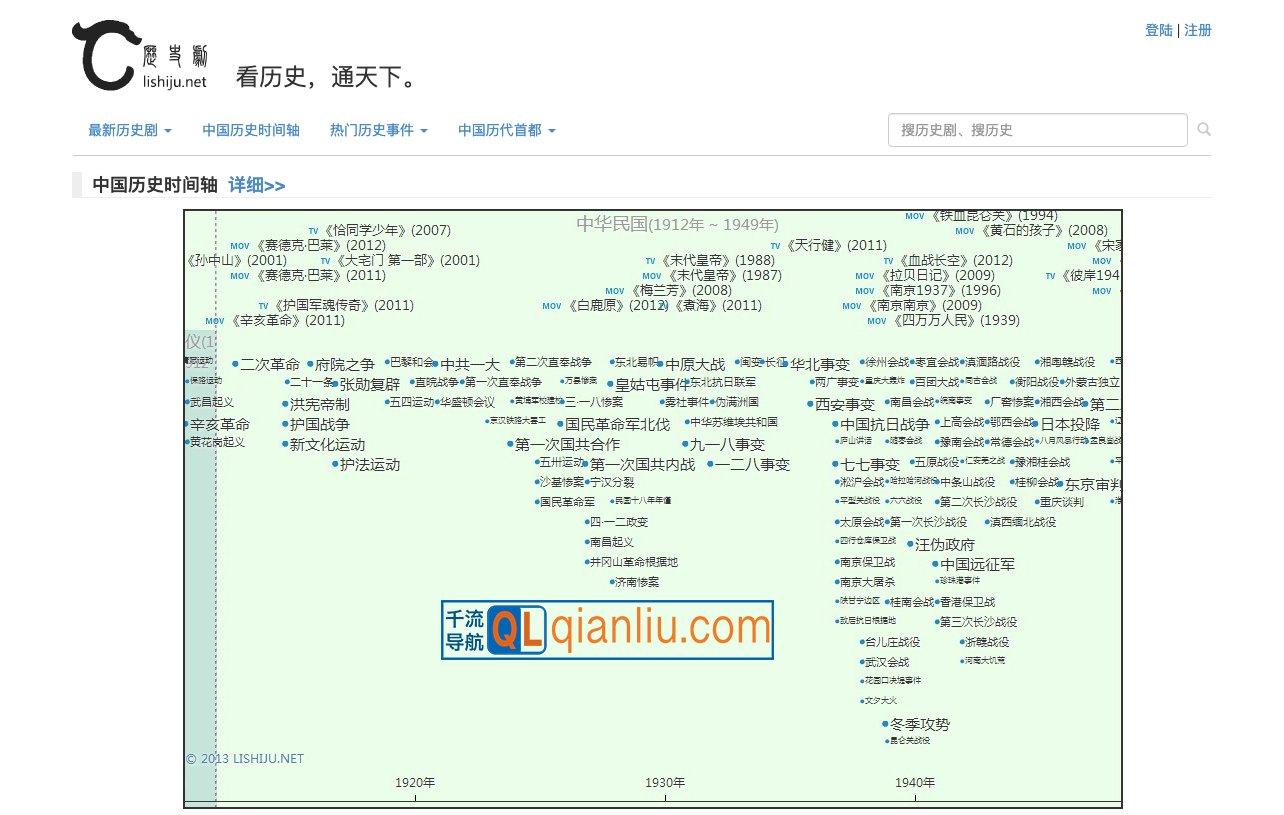Click the lishiju.net logo
The height and width of the screenshot is (815, 1284).
tap(140, 55)
